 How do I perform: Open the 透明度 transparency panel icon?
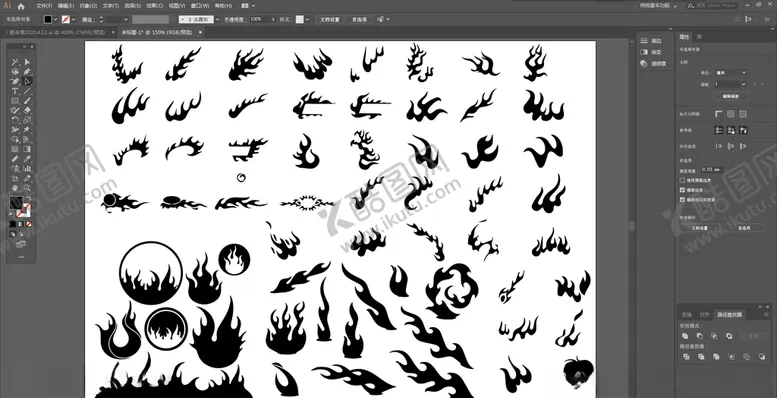pyautogui.click(x=644, y=63)
